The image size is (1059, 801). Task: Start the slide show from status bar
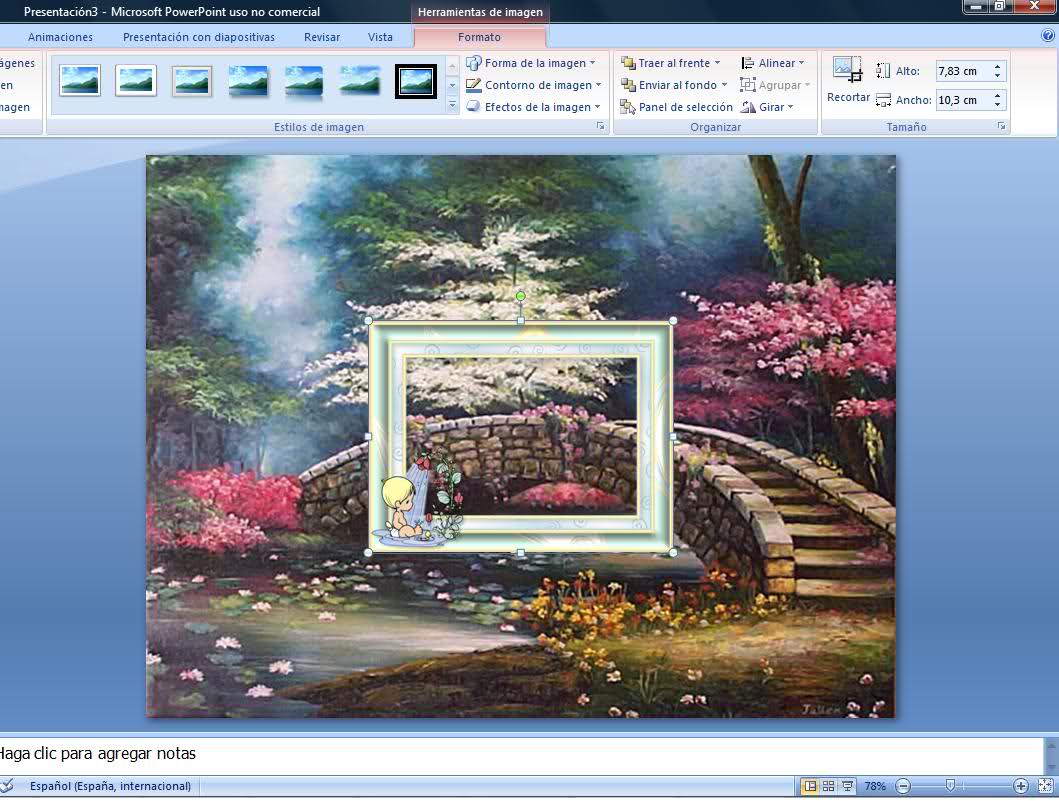coord(847,786)
